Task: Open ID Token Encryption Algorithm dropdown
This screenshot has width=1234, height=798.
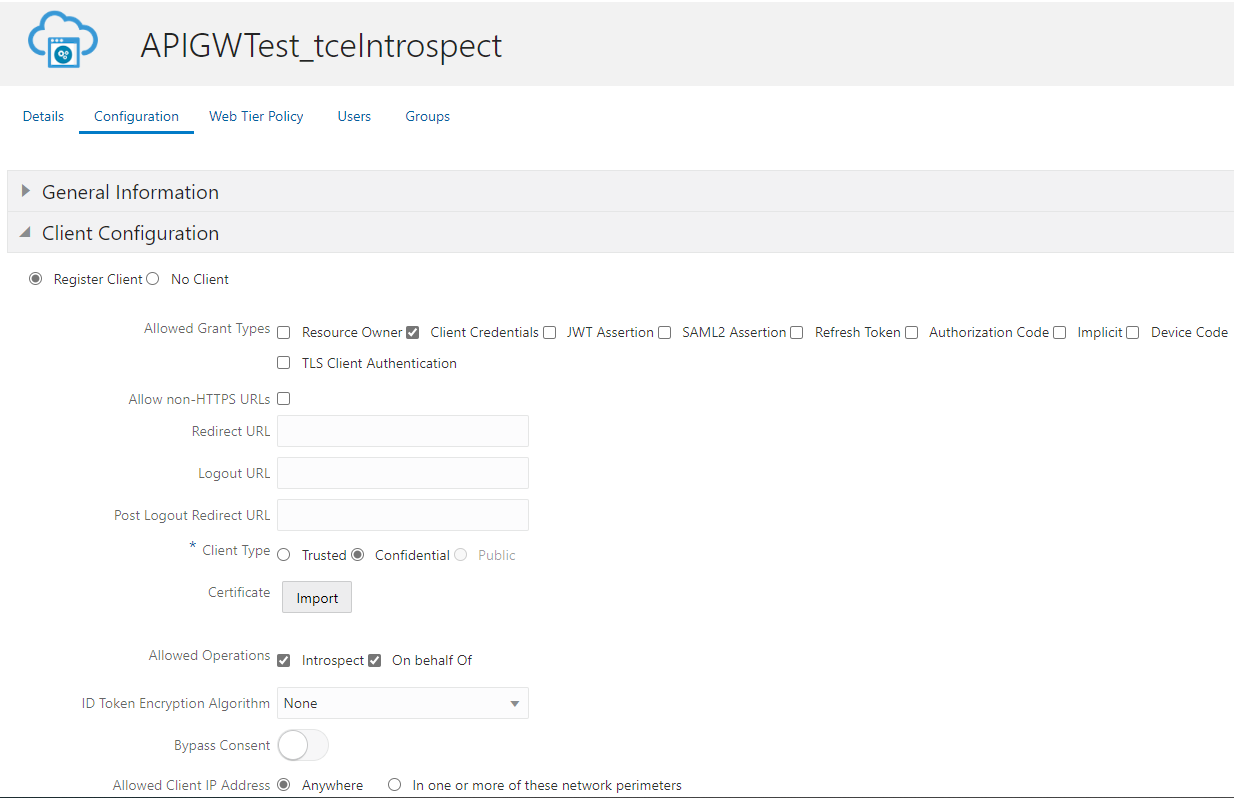Action: pos(402,703)
